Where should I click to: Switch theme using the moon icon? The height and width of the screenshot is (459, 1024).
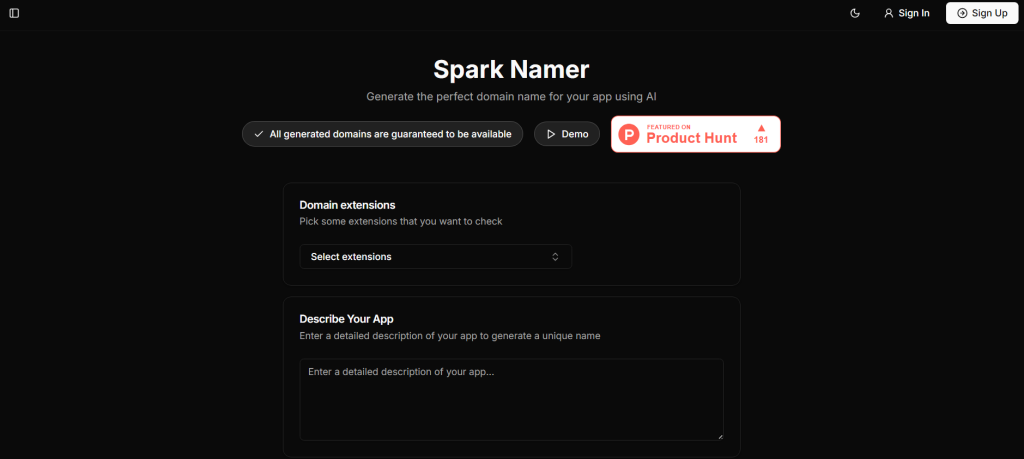coord(855,13)
